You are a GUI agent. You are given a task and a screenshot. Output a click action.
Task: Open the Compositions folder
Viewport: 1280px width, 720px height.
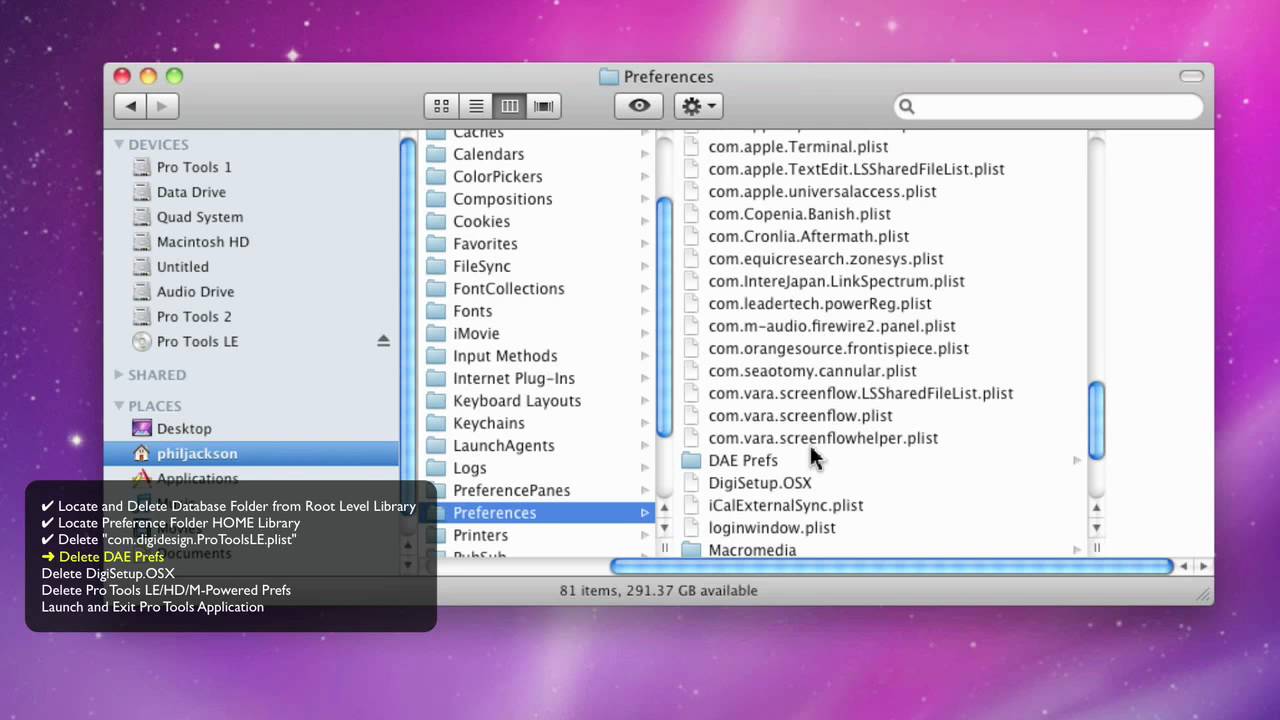tap(502, 199)
